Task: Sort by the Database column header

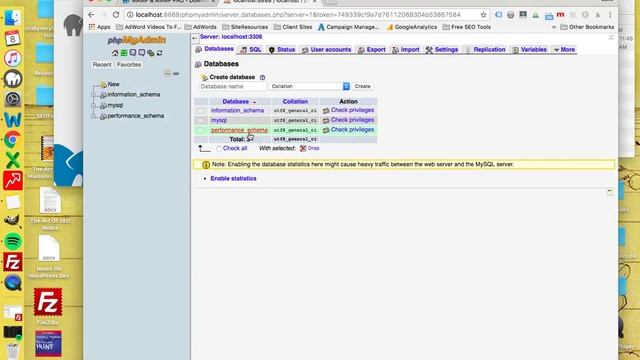Action: click(x=236, y=102)
